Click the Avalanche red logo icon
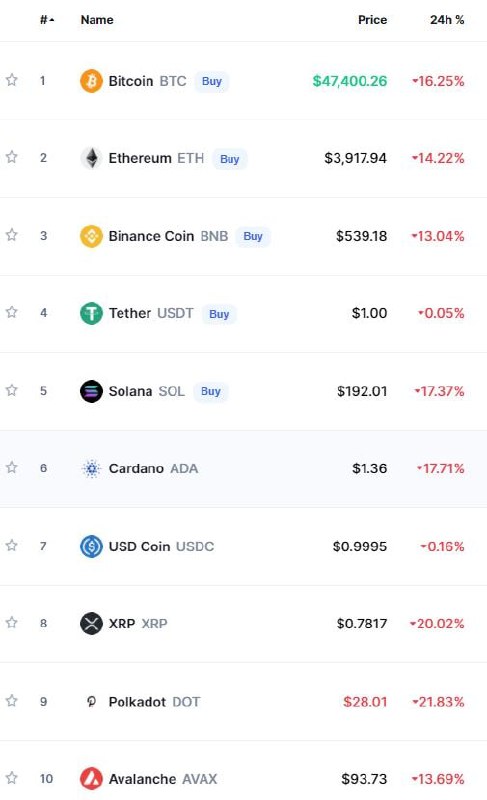This screenshot has height=800, width=487. [x=91, y=779]
